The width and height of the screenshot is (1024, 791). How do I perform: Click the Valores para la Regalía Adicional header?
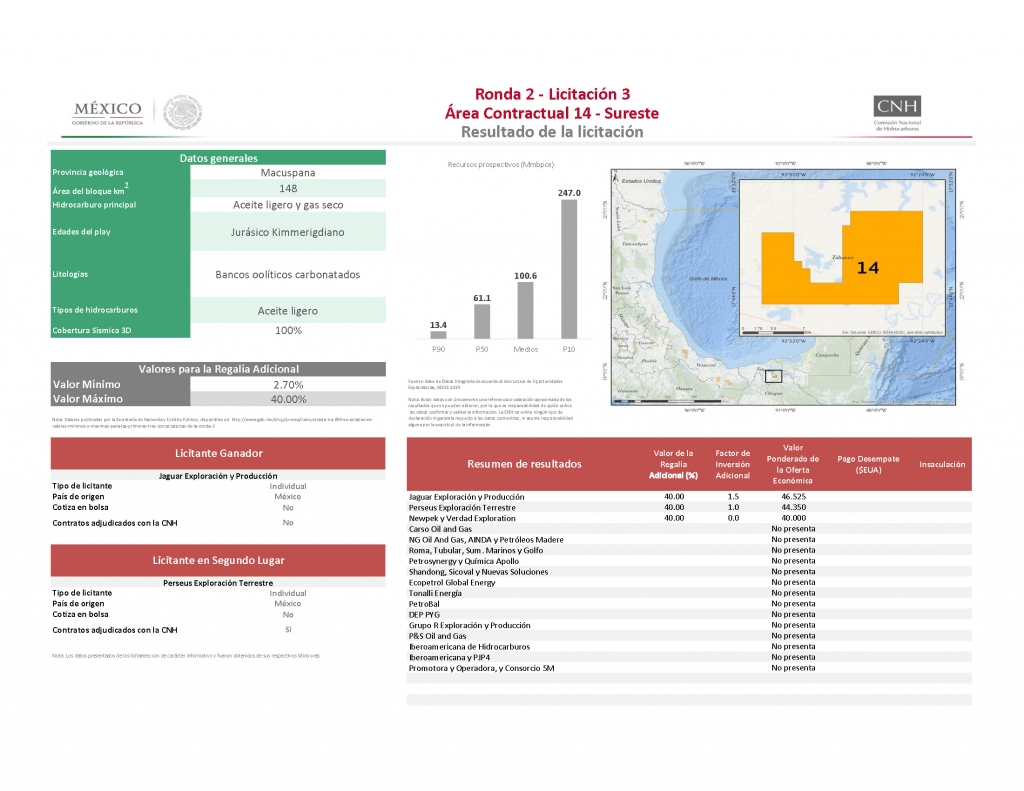pos(218,369)
